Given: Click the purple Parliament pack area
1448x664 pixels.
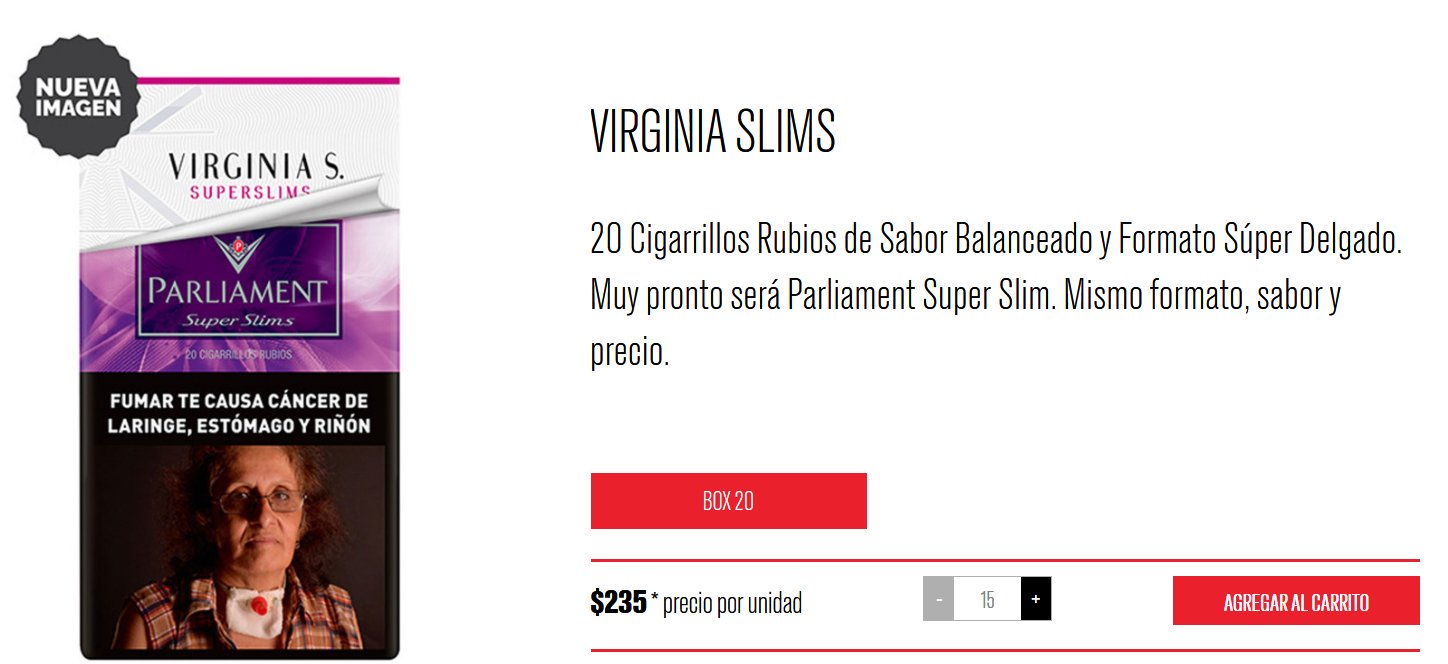Looking at the screenshot, I should pyautogui.click(x=240, y=291).
